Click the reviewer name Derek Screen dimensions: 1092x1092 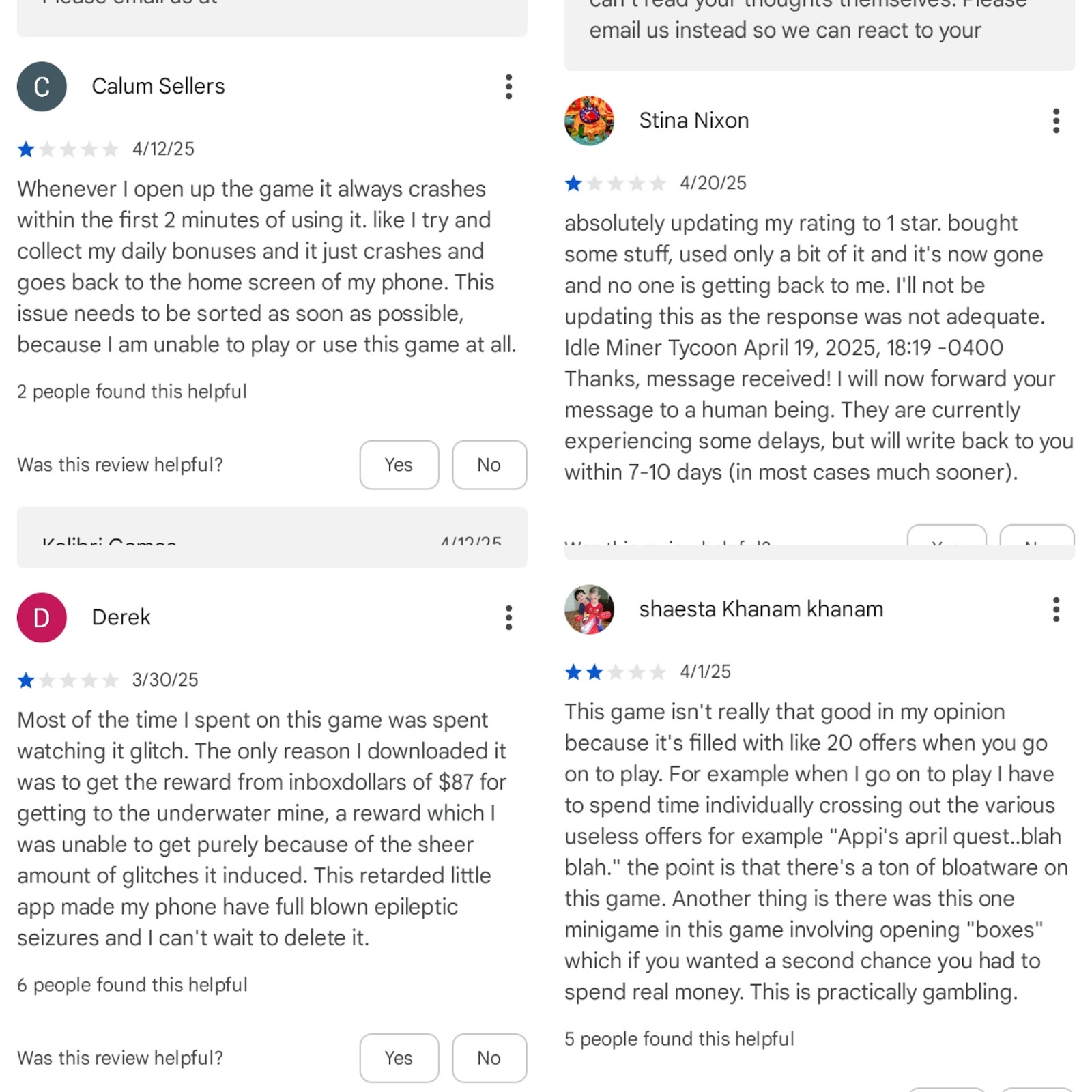coord(121,618)
